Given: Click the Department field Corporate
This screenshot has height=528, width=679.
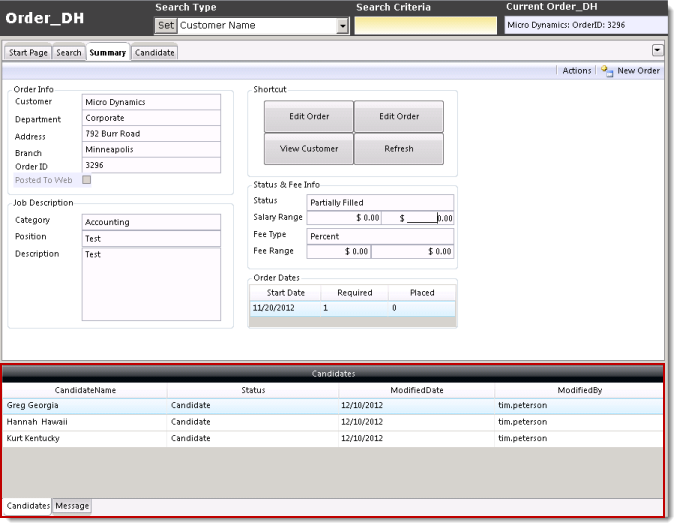Looking at the screenshot, I should point(151,118).
